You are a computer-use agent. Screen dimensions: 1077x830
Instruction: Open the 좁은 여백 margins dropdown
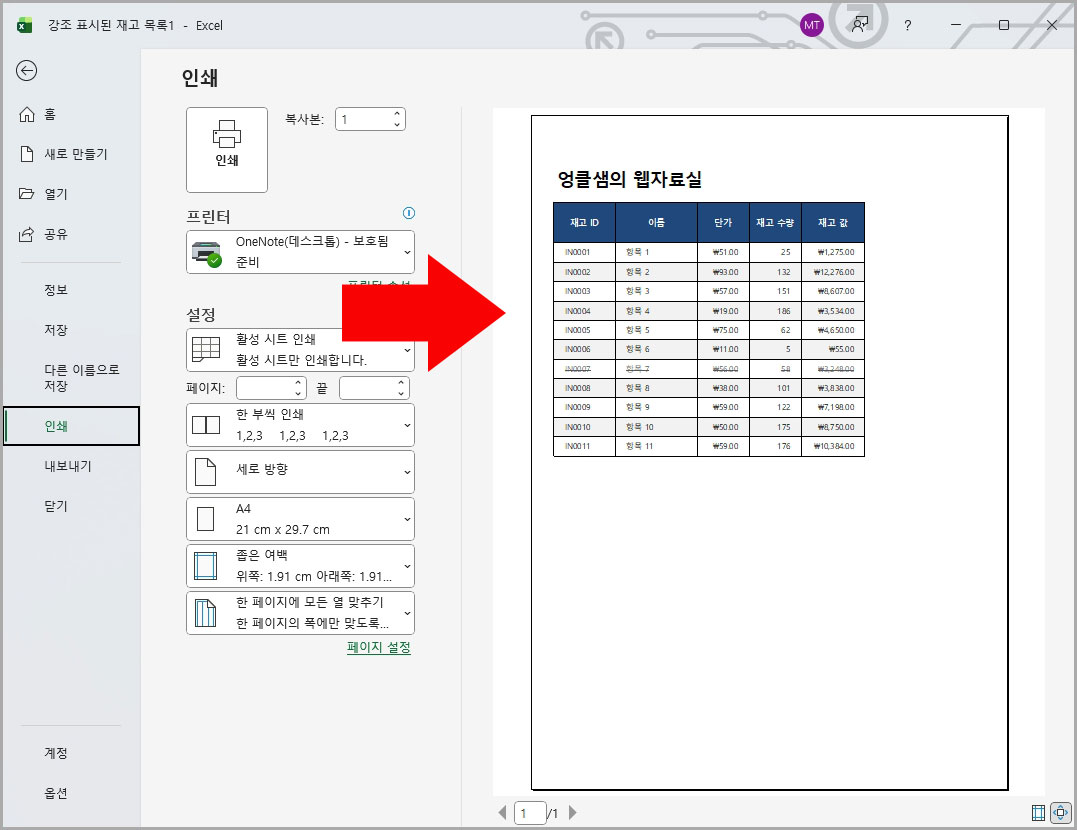[300, 565]
